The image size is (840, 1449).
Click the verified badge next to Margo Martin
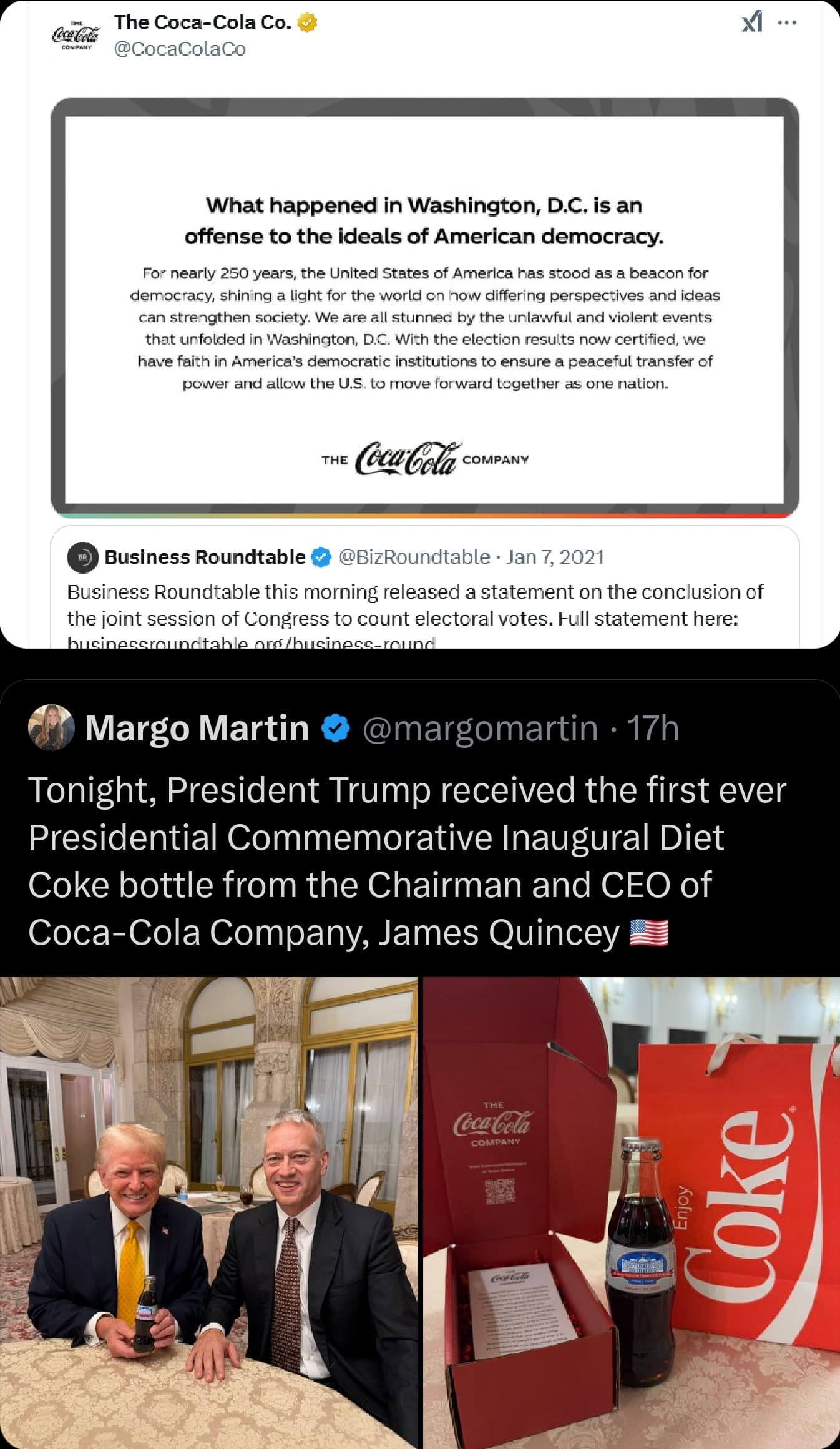pyautogui.click(x=336, y=728)
